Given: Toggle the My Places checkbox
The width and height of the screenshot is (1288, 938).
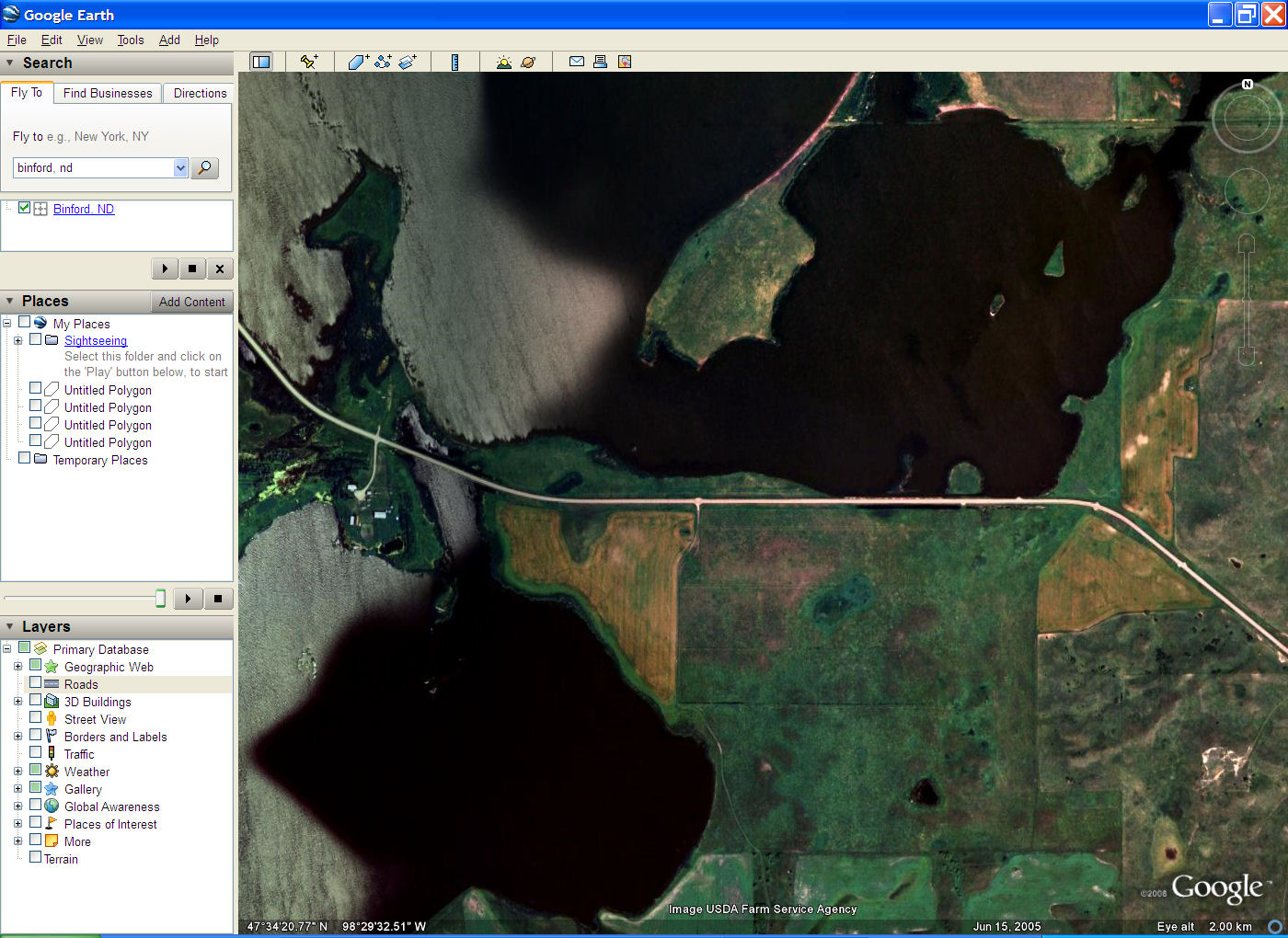Looking at the screenshot, I should [x=24, y=323].
